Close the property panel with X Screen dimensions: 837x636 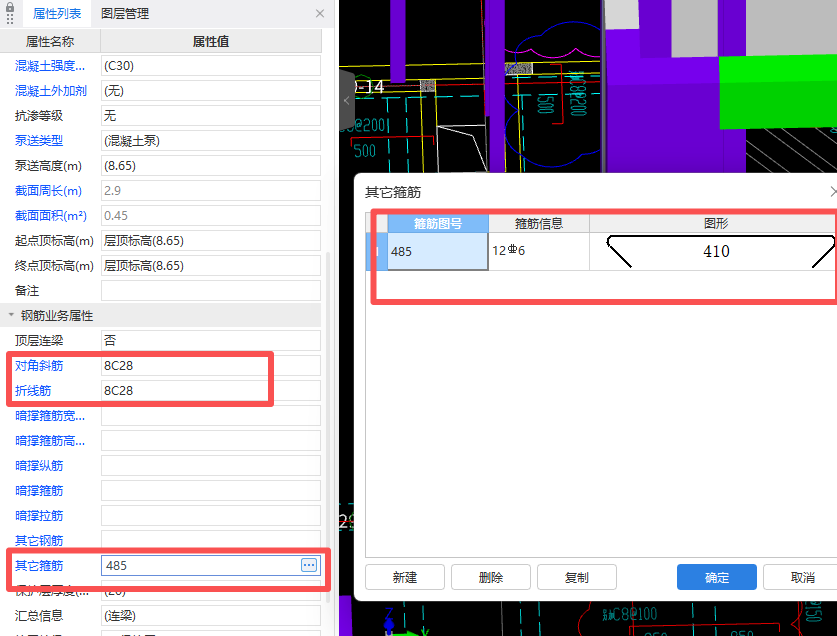tap(320, 13)
